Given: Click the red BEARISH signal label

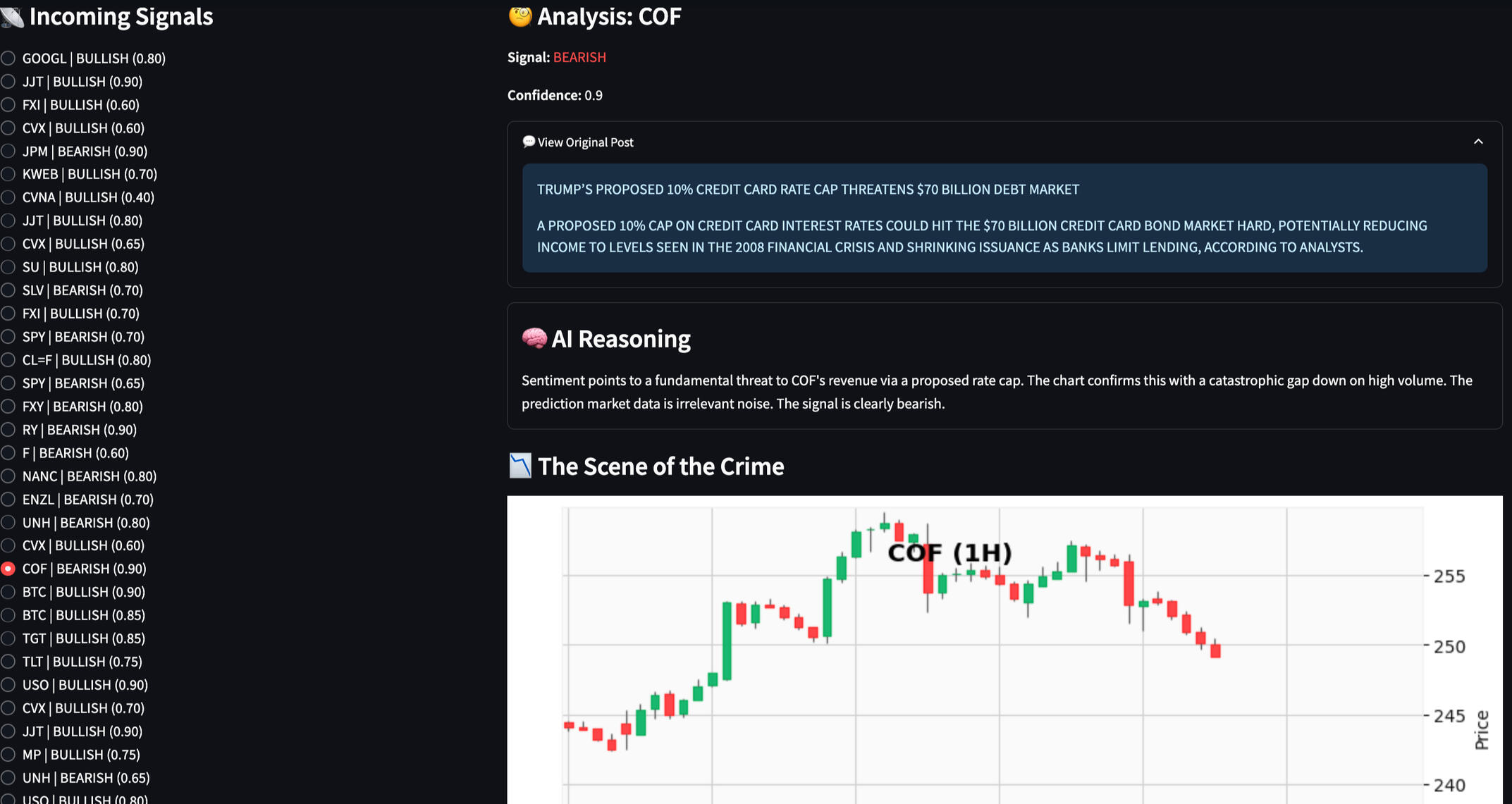Looking at the screenshot, I should click(579, 57).
